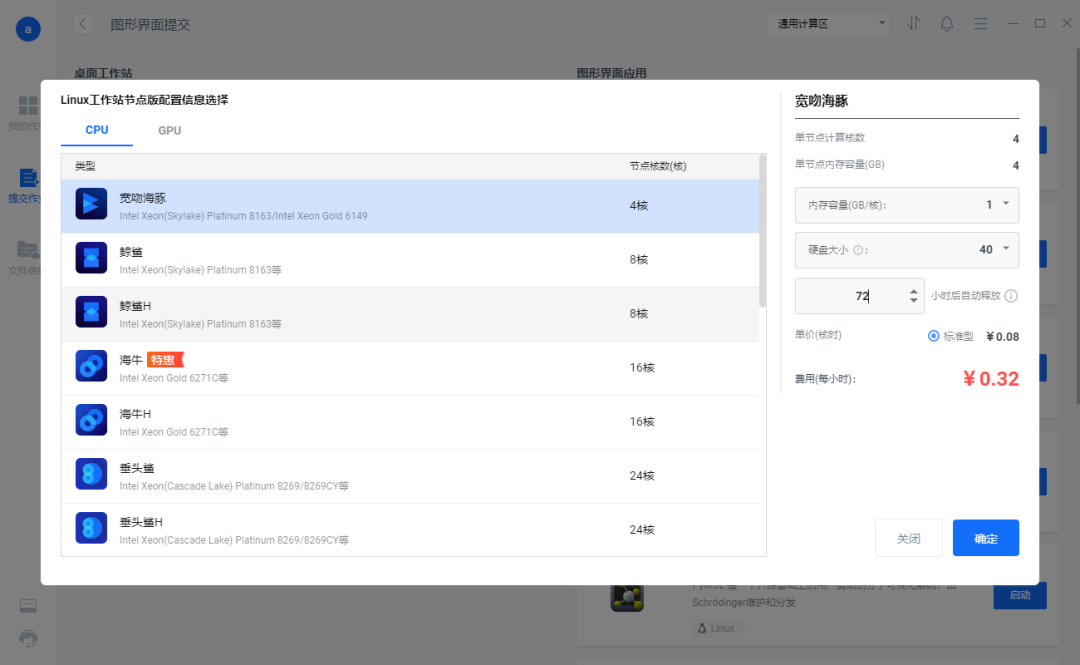Click the 鲸鲨 node type icon
Image resolution: width=1080 pixels, height=665 pixels.
91,258
